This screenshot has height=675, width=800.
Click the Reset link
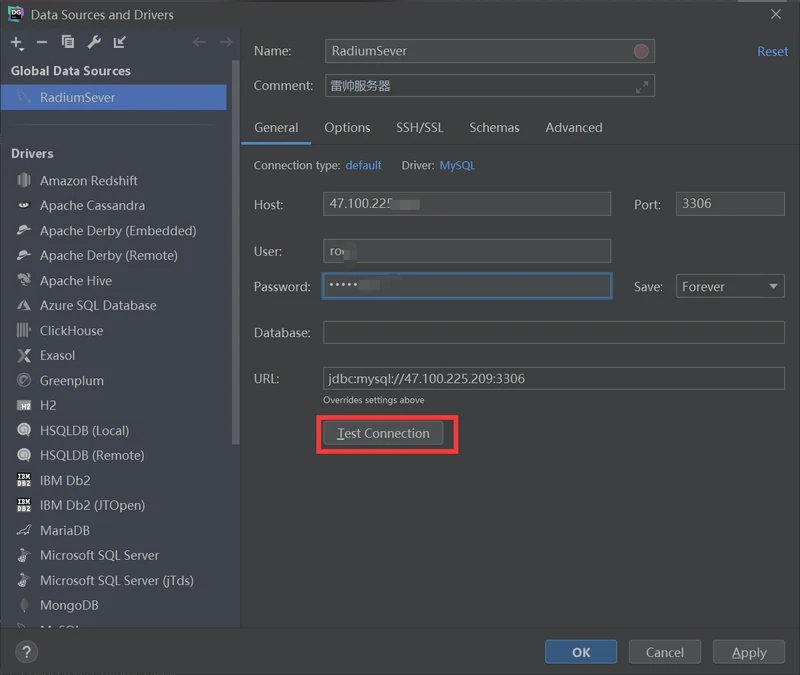point(772,52)
